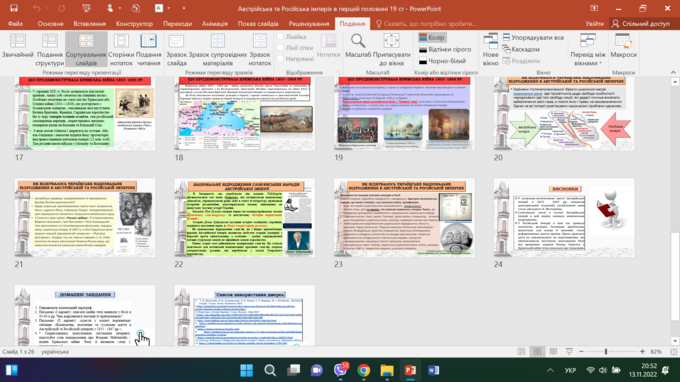This screenshot has width=680, height=382.
Task: Click the 'Скажіть, що потрібно зробити' search box
Action: [426, 23]
